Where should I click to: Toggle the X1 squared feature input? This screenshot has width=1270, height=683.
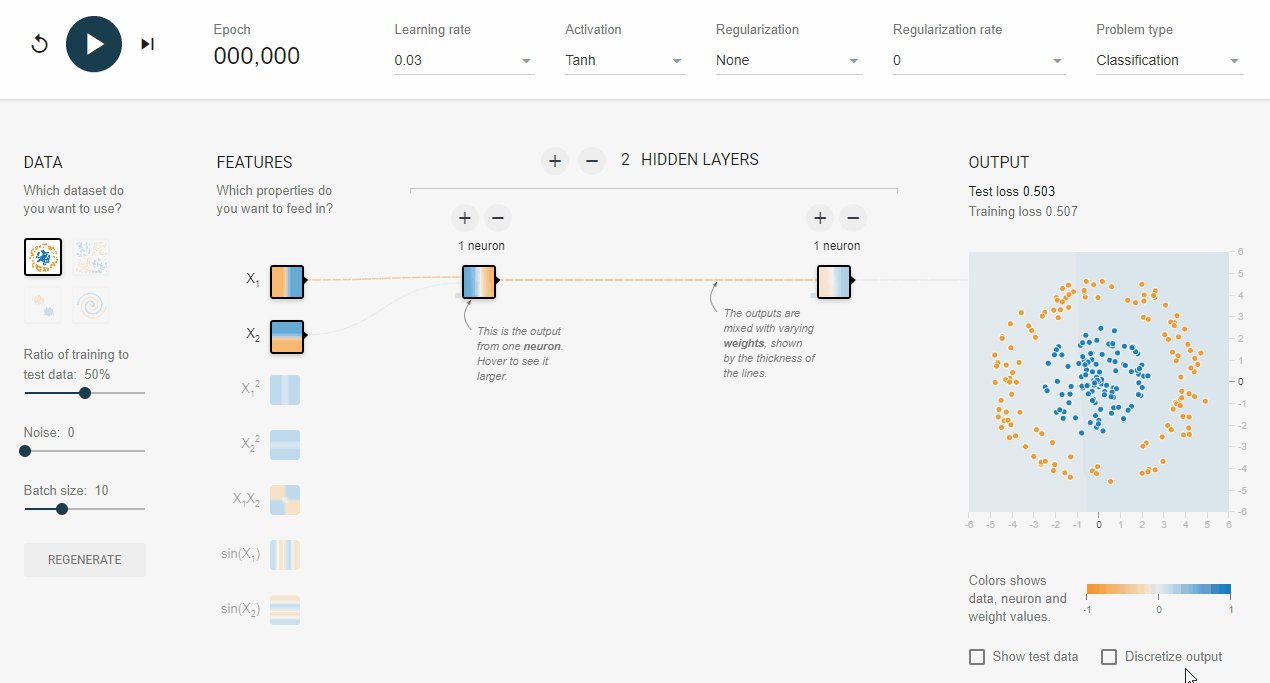(x=285, y=389)
